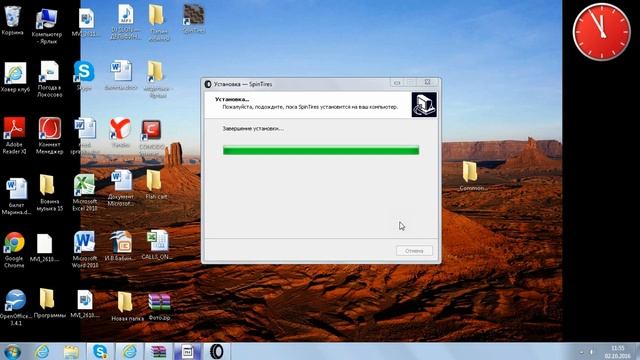This screenshot has width=640, height=360.
Task: Select the COMODO desktop shortcut icon
Action: coord(151,137)
